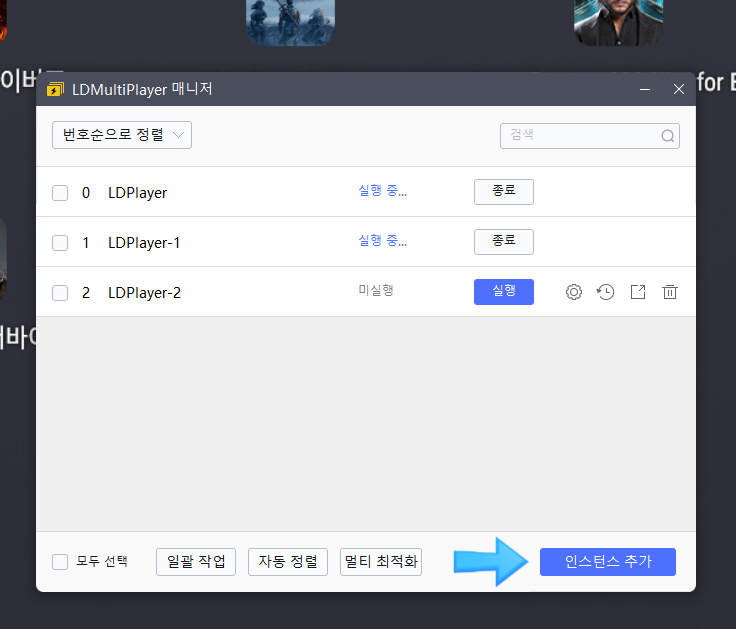736x629 pixels.
Task: Select the LDPlayer-2 instance name
Action: pyautogui.click(x=144, y=293)
